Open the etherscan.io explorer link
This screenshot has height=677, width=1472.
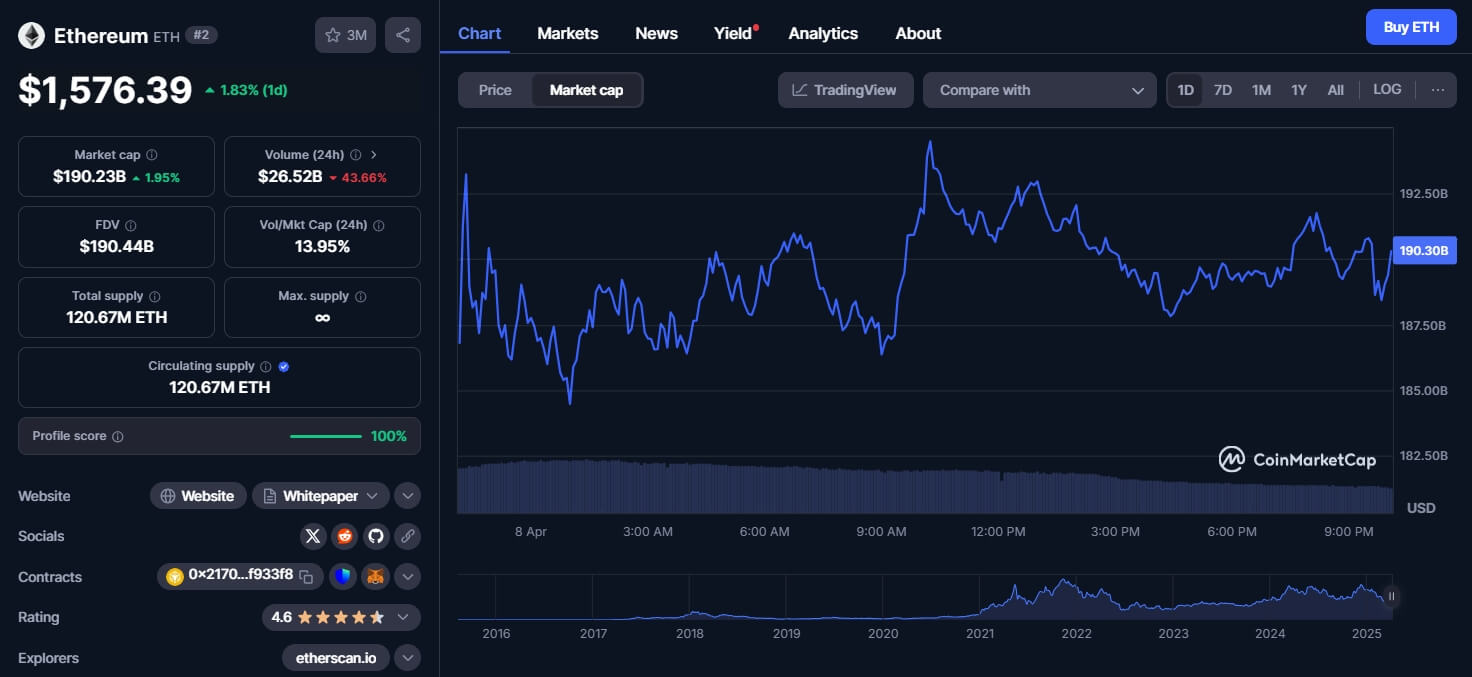pyautogui.click(x=335, y=658)
